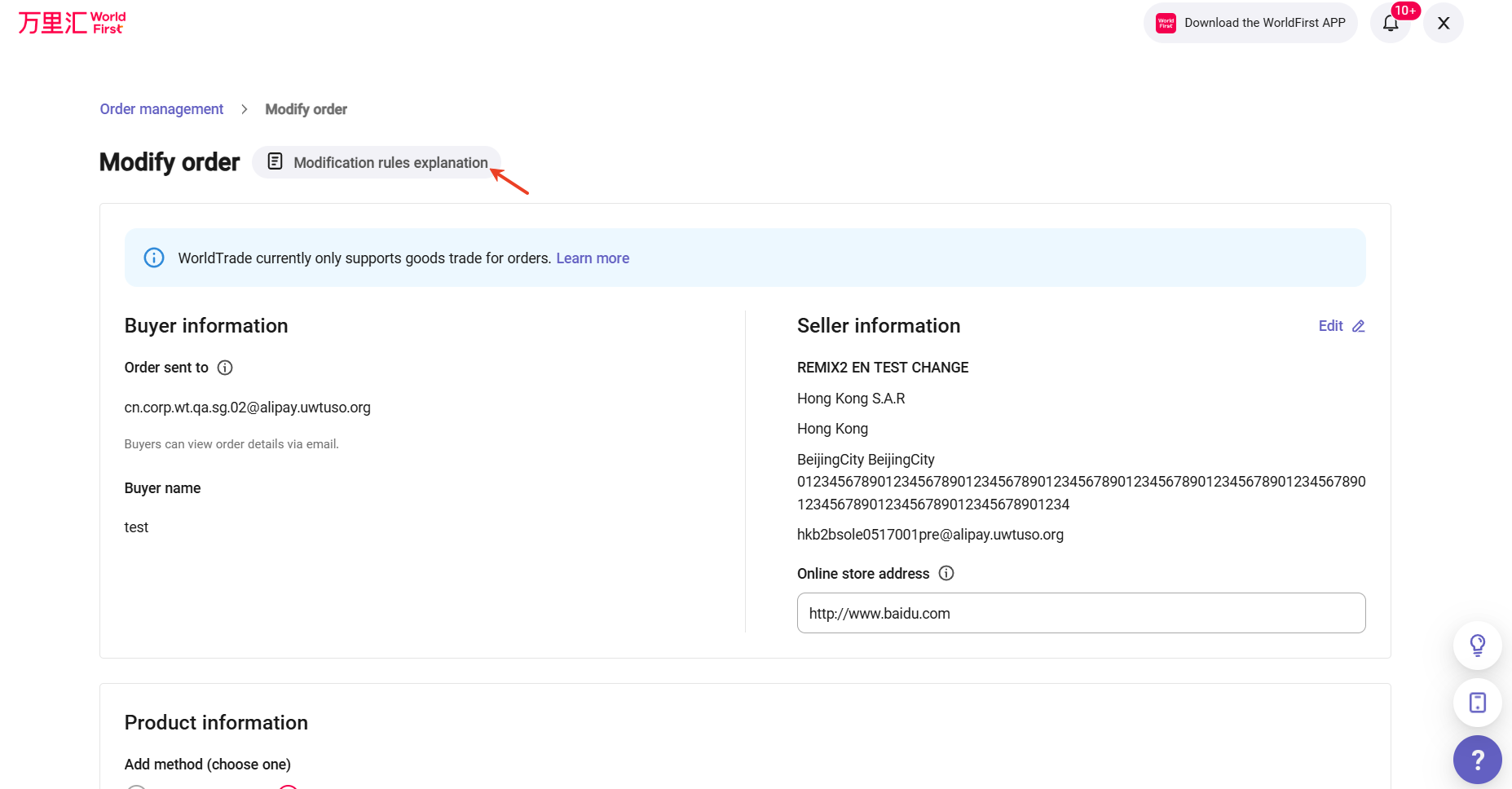1512x789 pixels.
Task: Open the Learn more link in the banner
Action: pyautogui.click(x=593, y=258)
